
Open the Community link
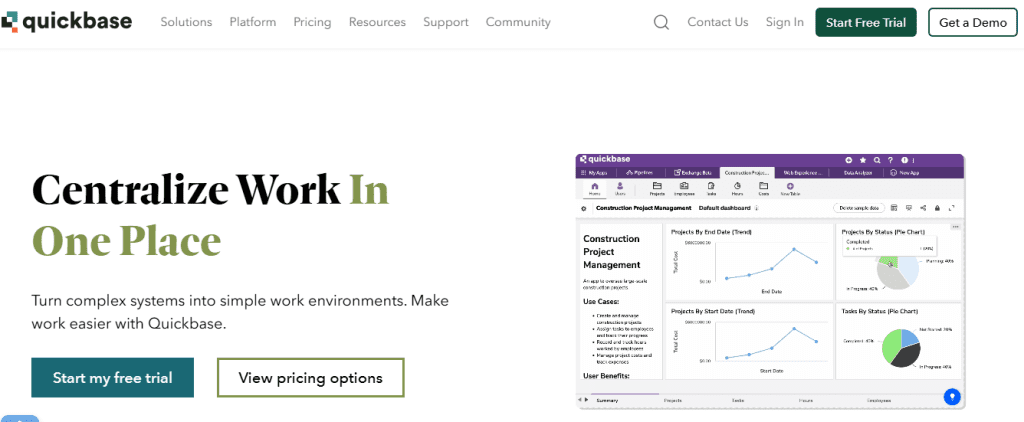pyautogui.click(x=518, y=22)
